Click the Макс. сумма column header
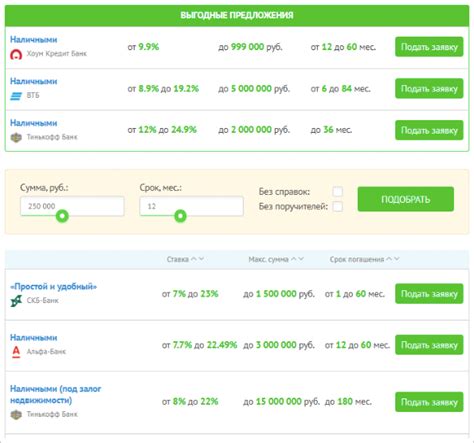Viewport: 474px width, 443px height. [269, 259]
